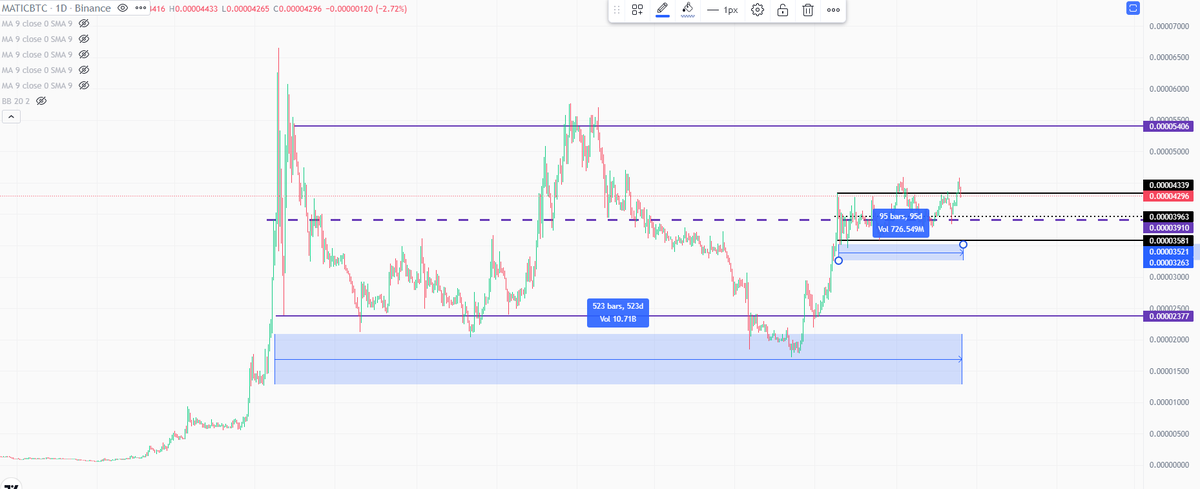The image size is (1200, 489).
Task: Click the 0.00007000 axis price value
Action: click(x=1170, y=26)
